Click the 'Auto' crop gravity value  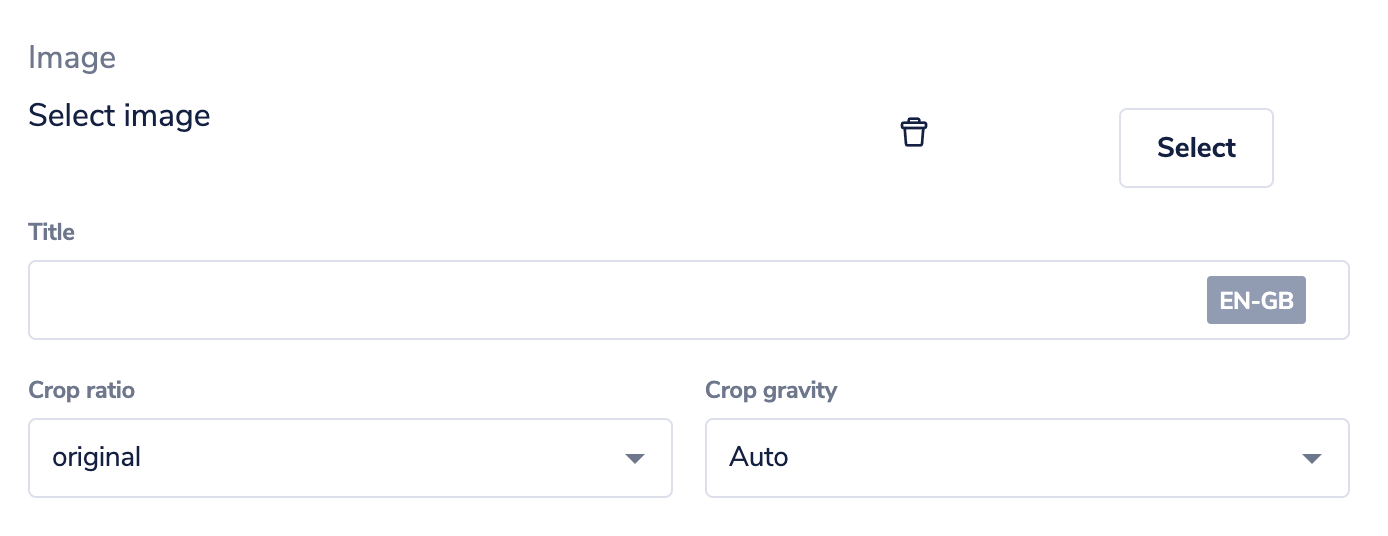click(x=759, y=458)
